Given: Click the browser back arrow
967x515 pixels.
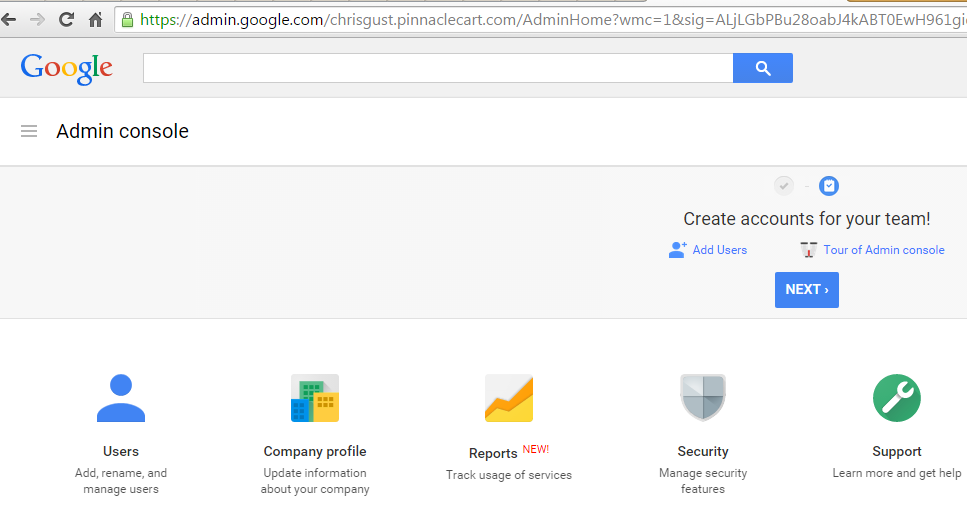Looking at the screenshot, I should (9, 20).
